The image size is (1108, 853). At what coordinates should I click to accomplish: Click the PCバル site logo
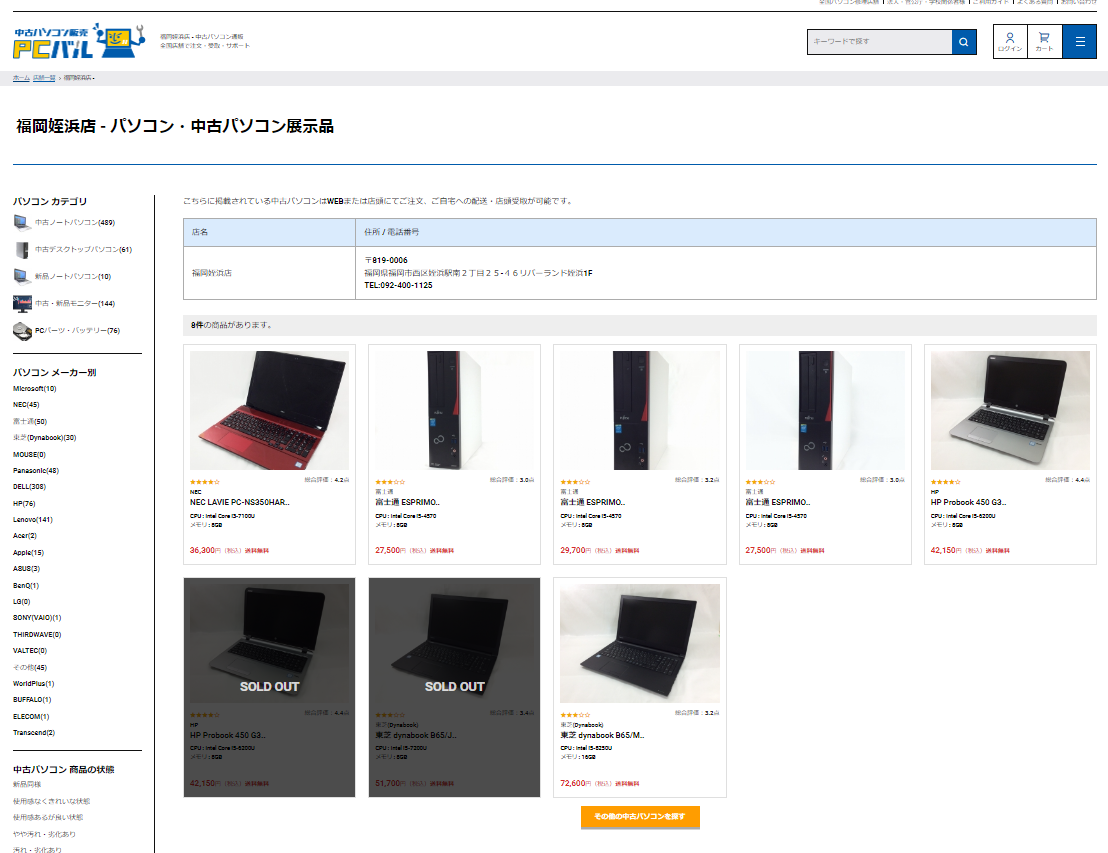coord(79,41)
